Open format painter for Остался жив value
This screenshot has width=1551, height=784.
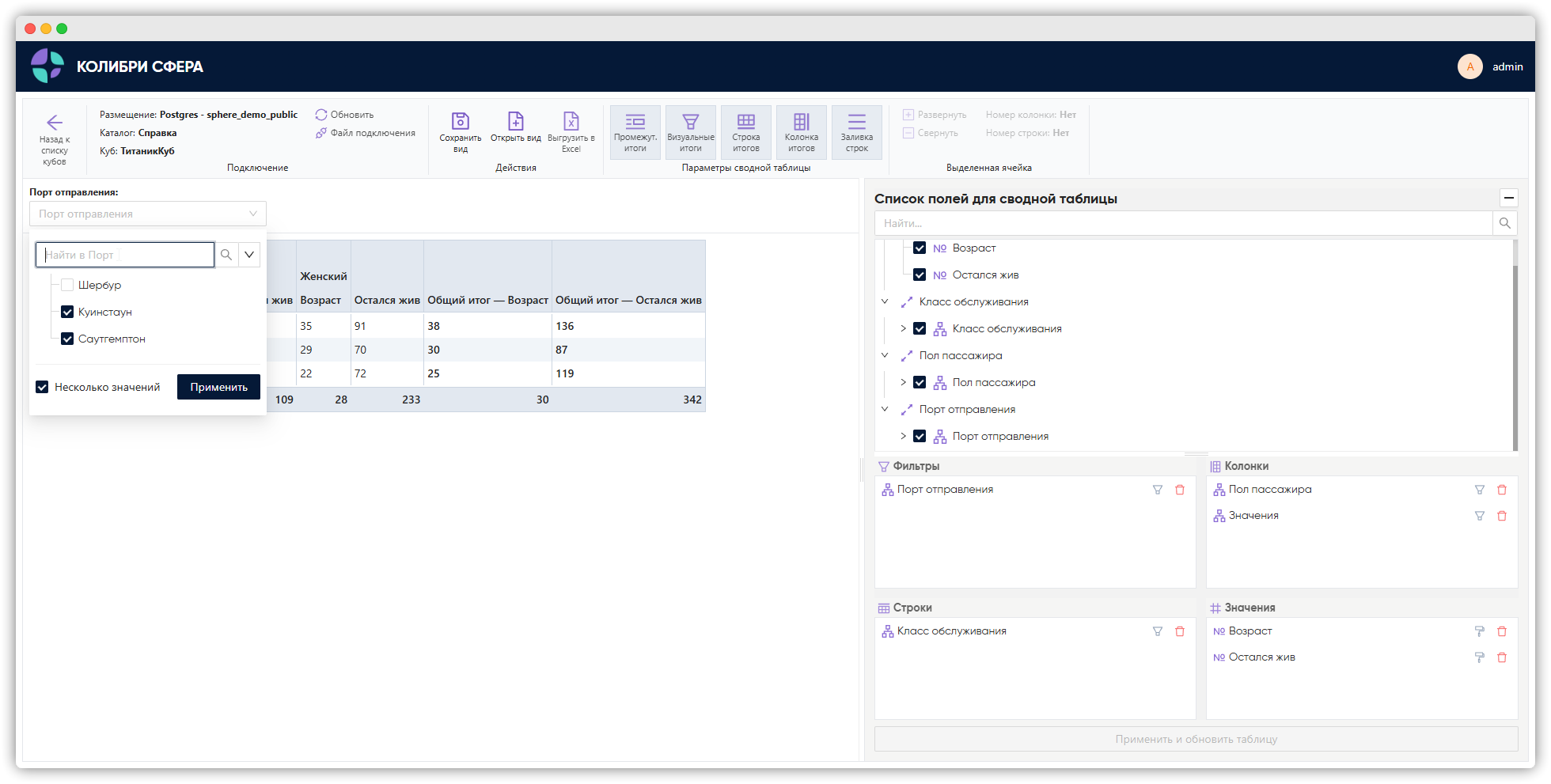click(x=1480, y=657)
